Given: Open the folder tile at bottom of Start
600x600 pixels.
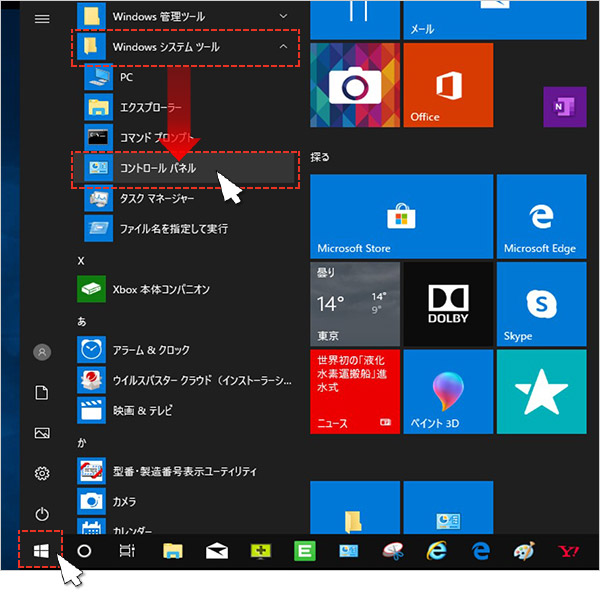Looking at the screenshot, I should click(355, 507).
